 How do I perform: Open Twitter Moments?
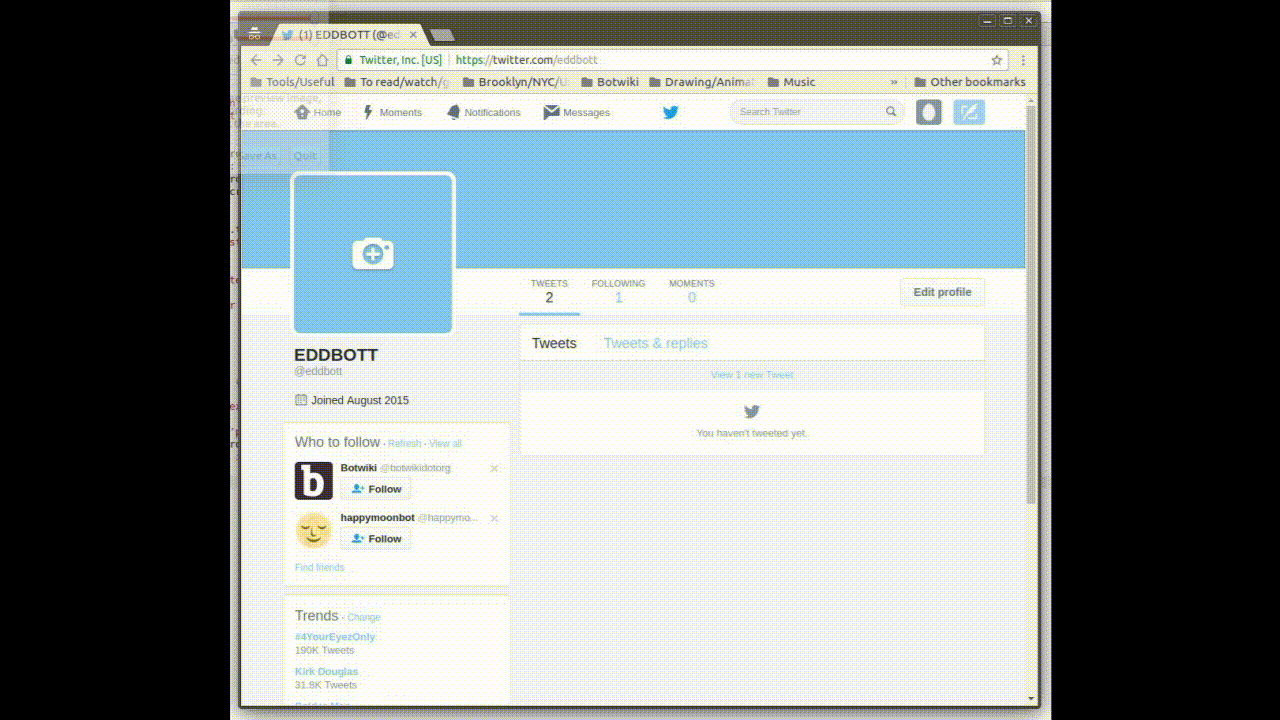pos(392,112)
